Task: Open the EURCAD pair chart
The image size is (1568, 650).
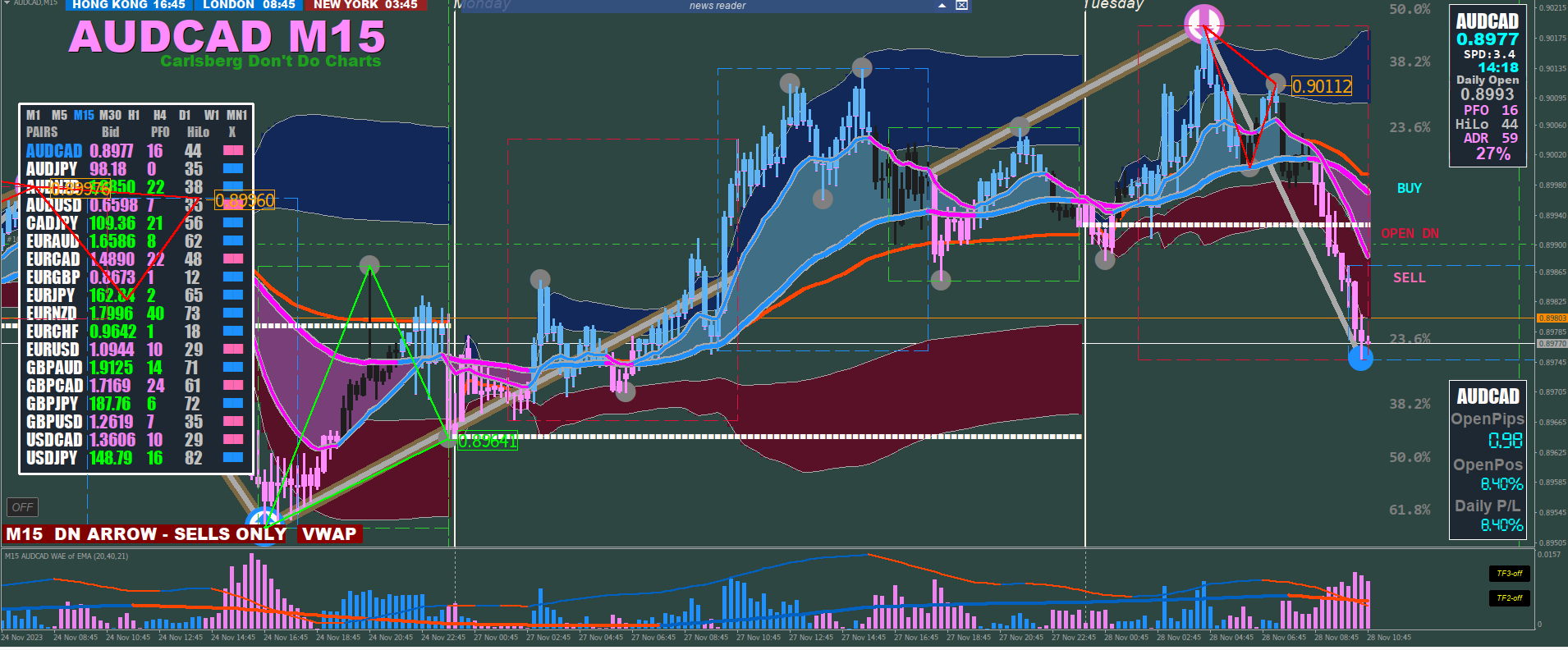Action: 53,259
